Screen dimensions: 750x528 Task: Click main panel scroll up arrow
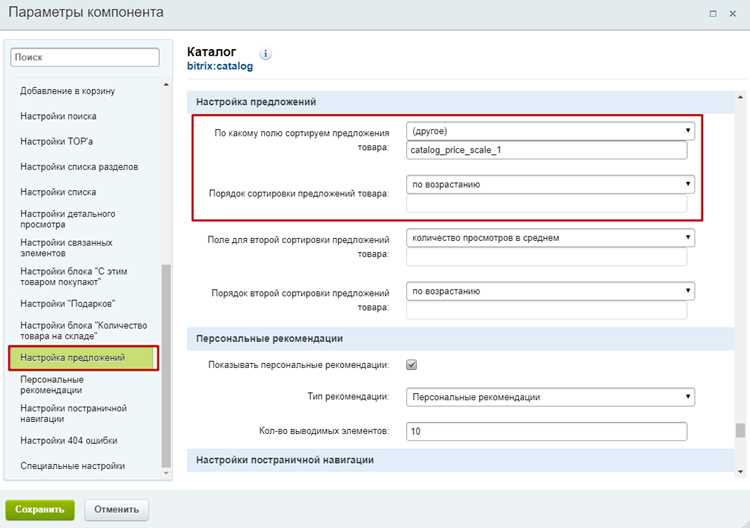[x=740, y=98]
